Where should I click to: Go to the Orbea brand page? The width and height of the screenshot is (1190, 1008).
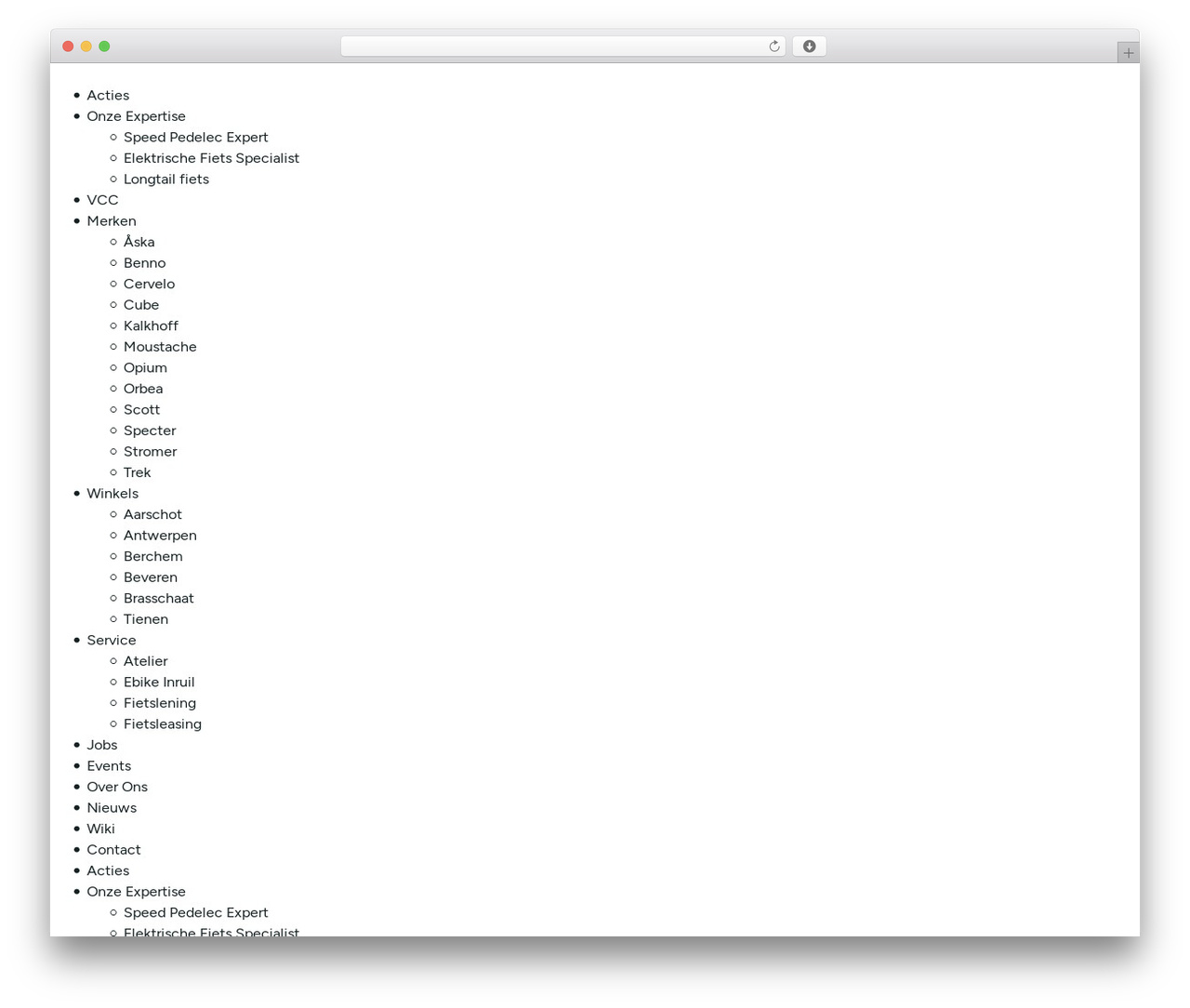tap(143, 388)
